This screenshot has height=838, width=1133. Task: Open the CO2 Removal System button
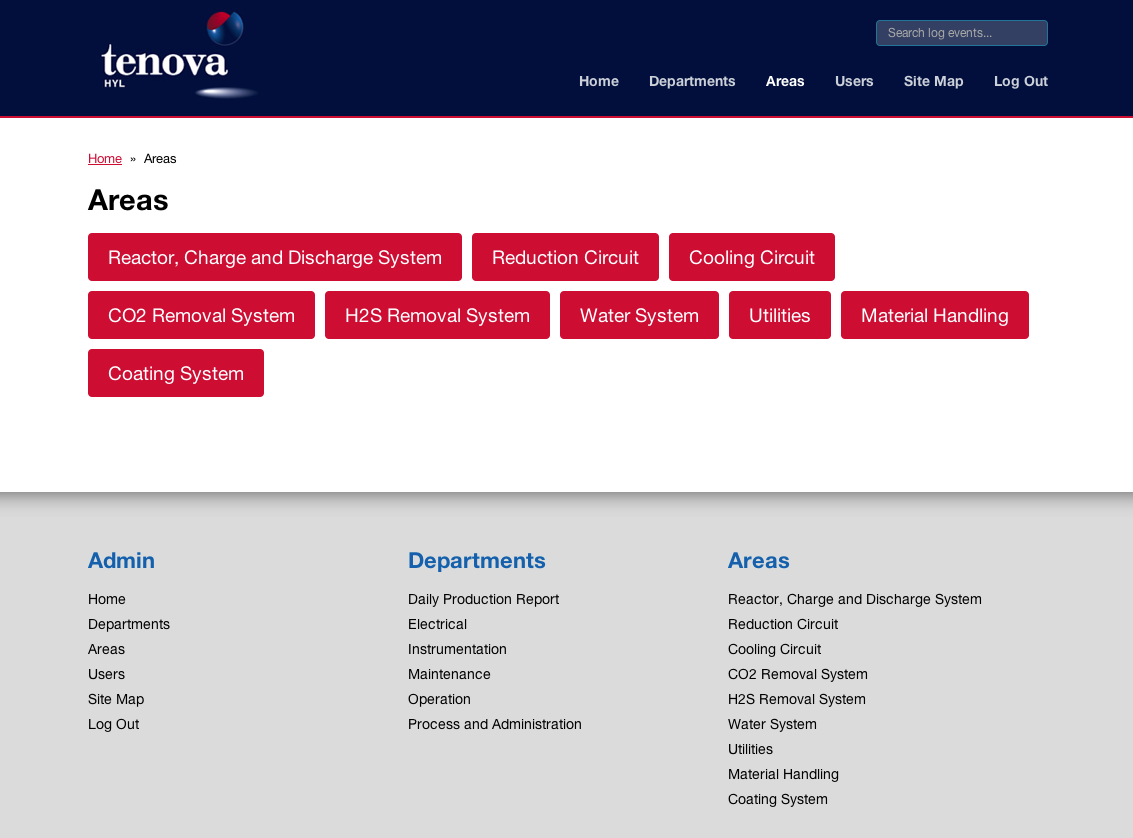pos(202,315)
